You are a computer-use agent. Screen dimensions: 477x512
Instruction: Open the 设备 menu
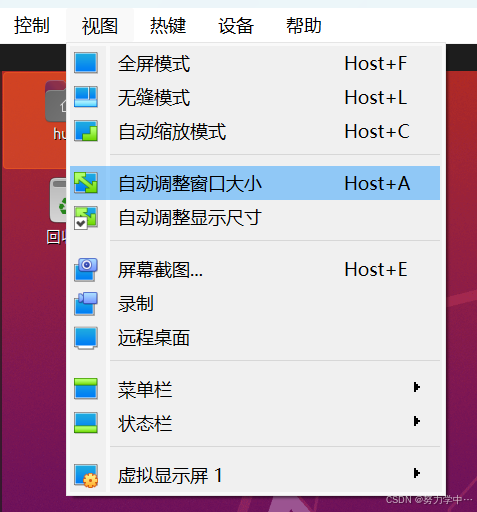[x=236, y=26]
